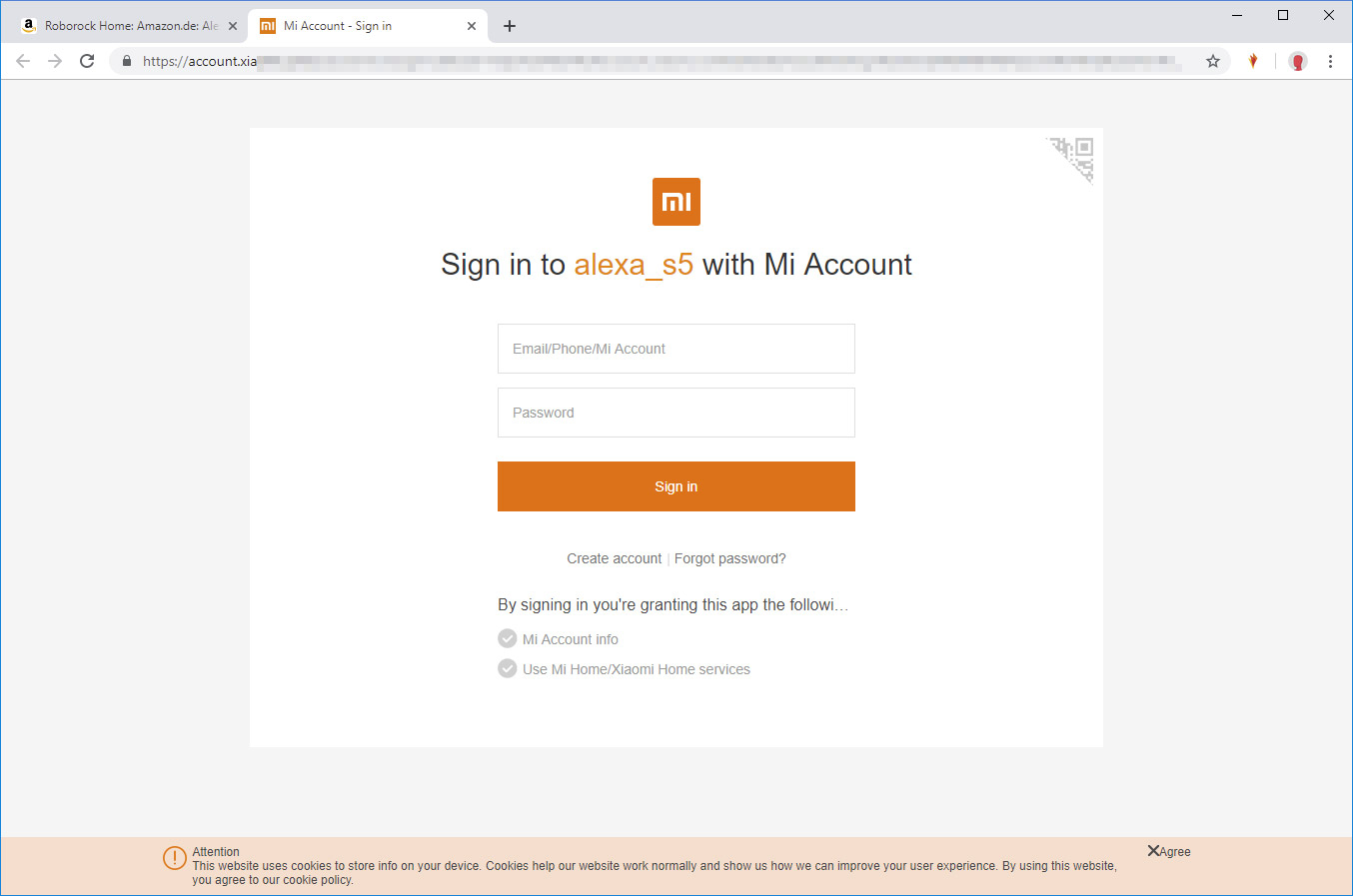Agree to the cookie notice

coord(1169,851)
